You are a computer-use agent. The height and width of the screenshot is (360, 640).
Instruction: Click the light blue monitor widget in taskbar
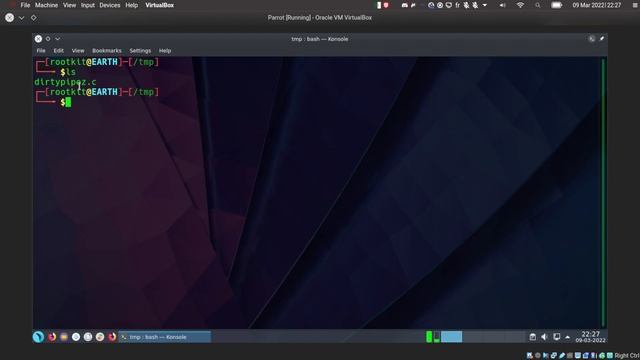click(x=451, y=337)
